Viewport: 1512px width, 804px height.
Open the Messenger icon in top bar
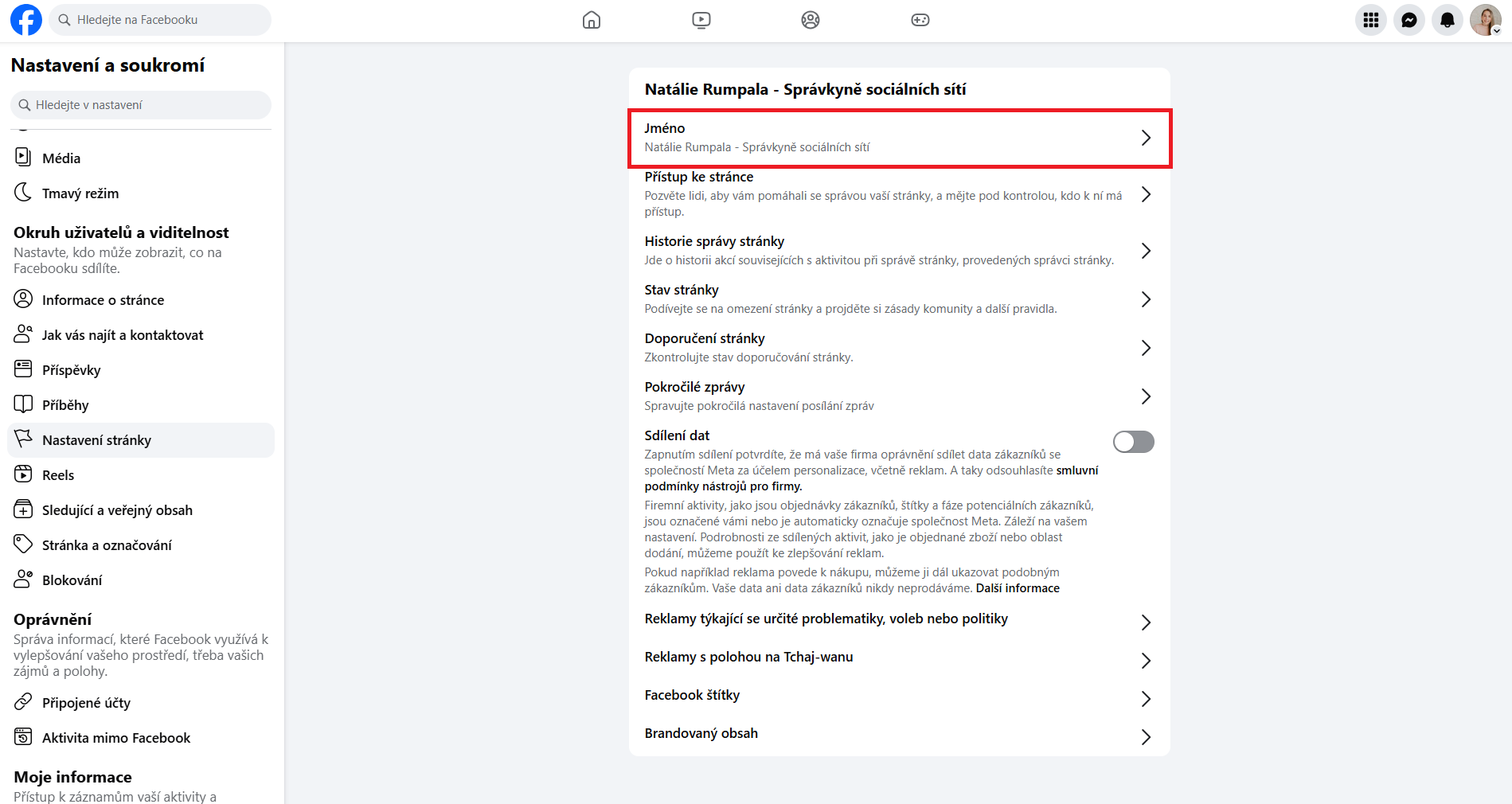[1408, 20]
